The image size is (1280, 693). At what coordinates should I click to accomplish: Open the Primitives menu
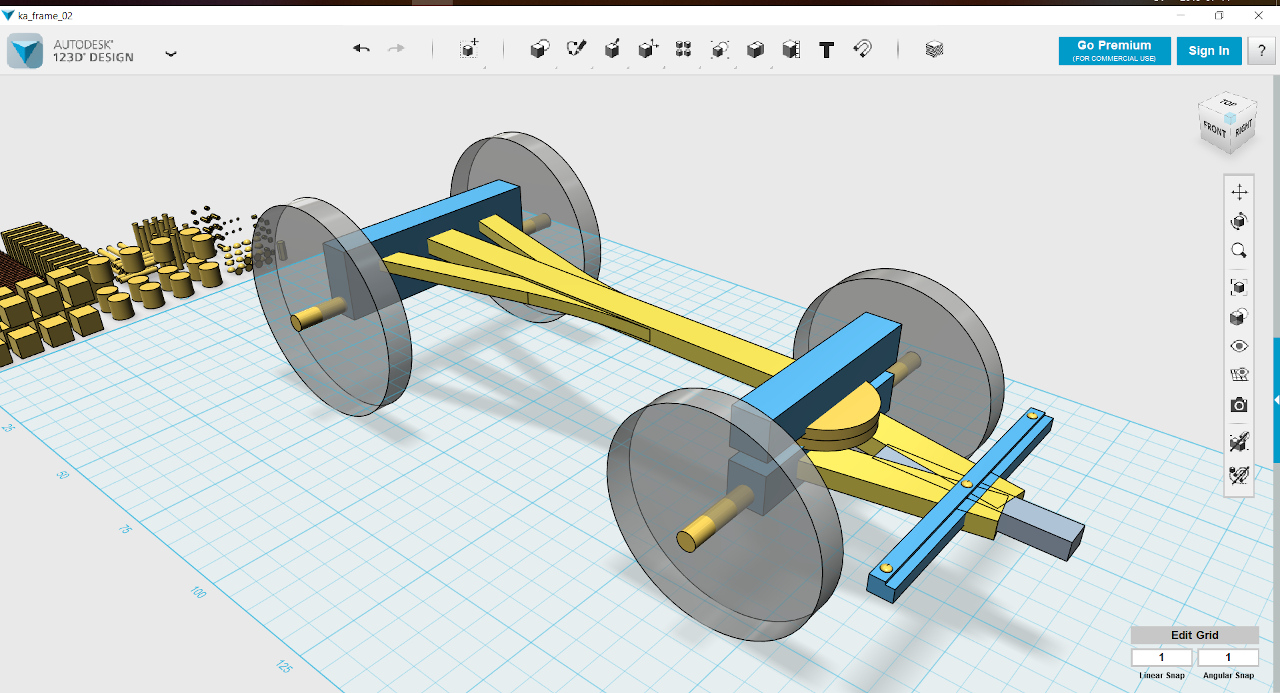click(539, 49)
